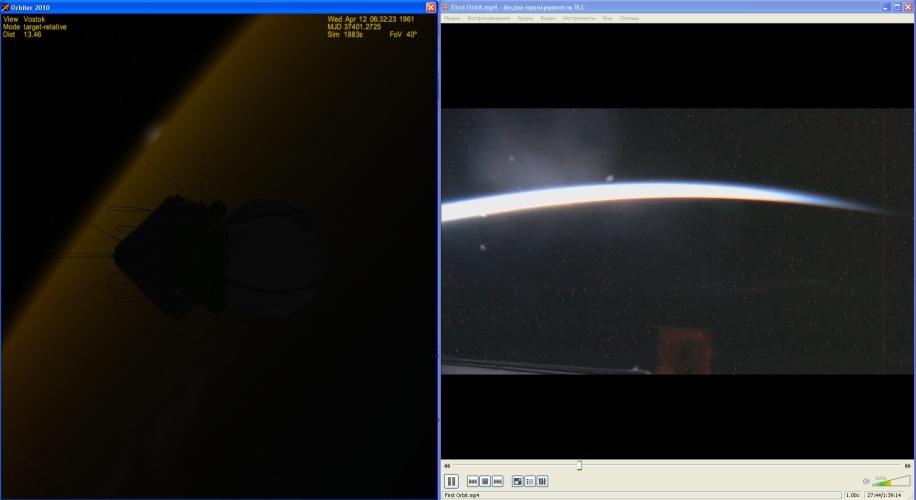
Task: Pause the video in VLC
Action: tap(451, 481)
